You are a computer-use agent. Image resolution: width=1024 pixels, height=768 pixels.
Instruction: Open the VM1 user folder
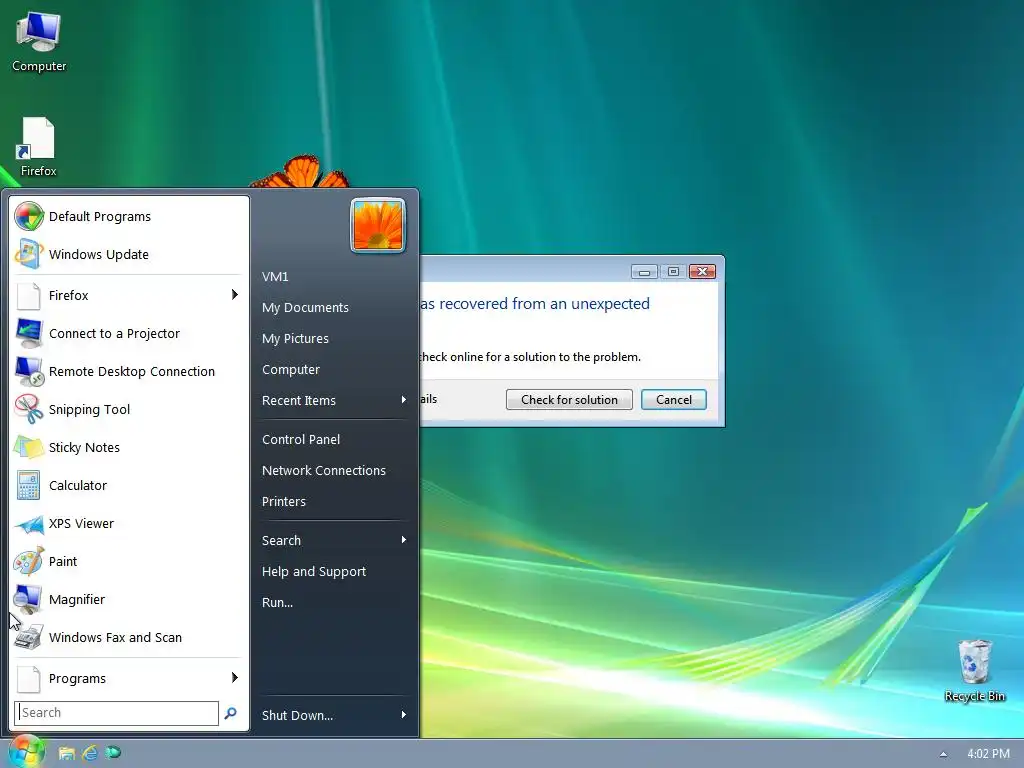275,276
